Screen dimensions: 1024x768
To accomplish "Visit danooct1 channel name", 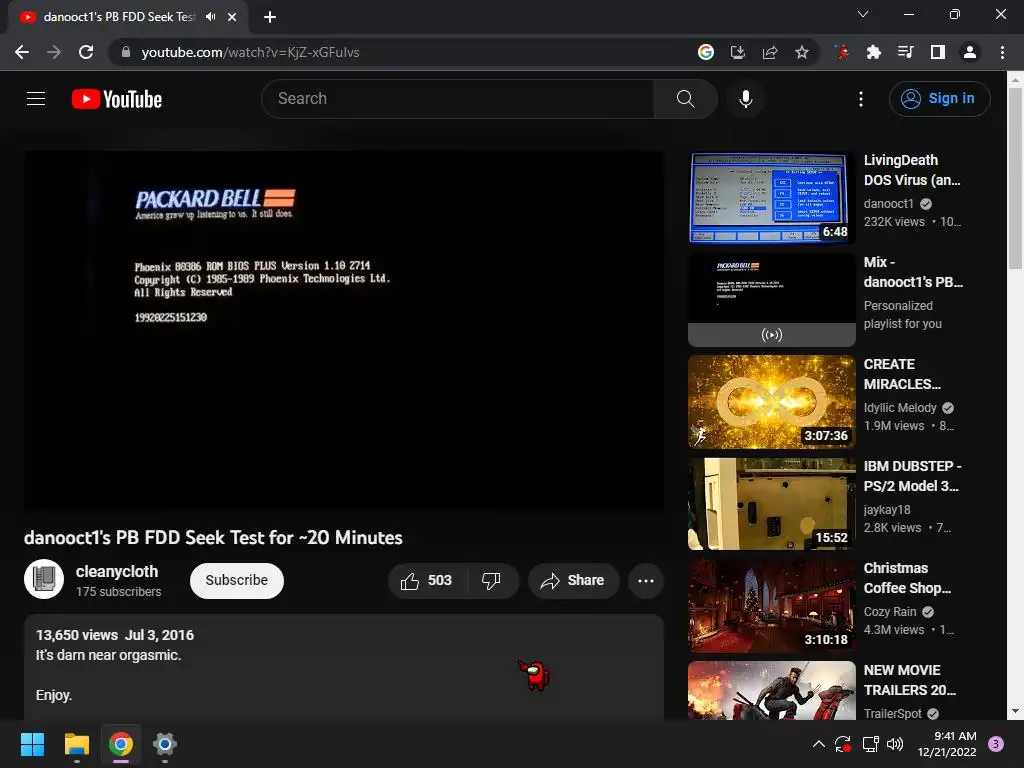I will click(888, 204).
